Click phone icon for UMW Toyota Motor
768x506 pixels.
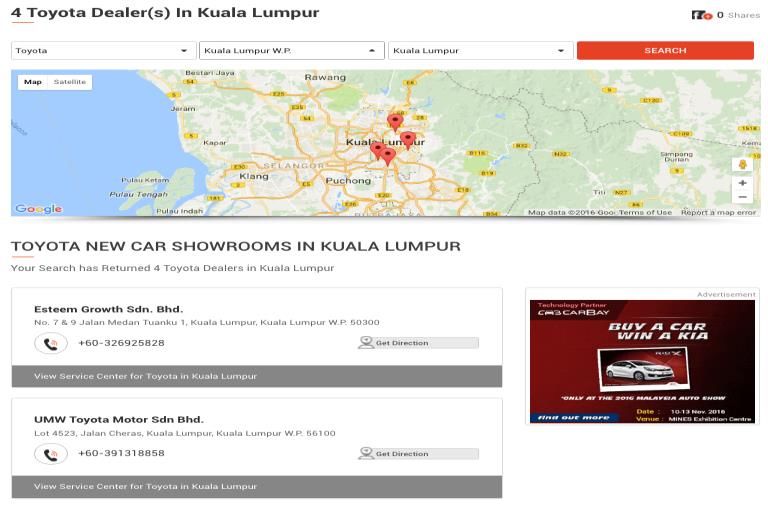(51, 454)
